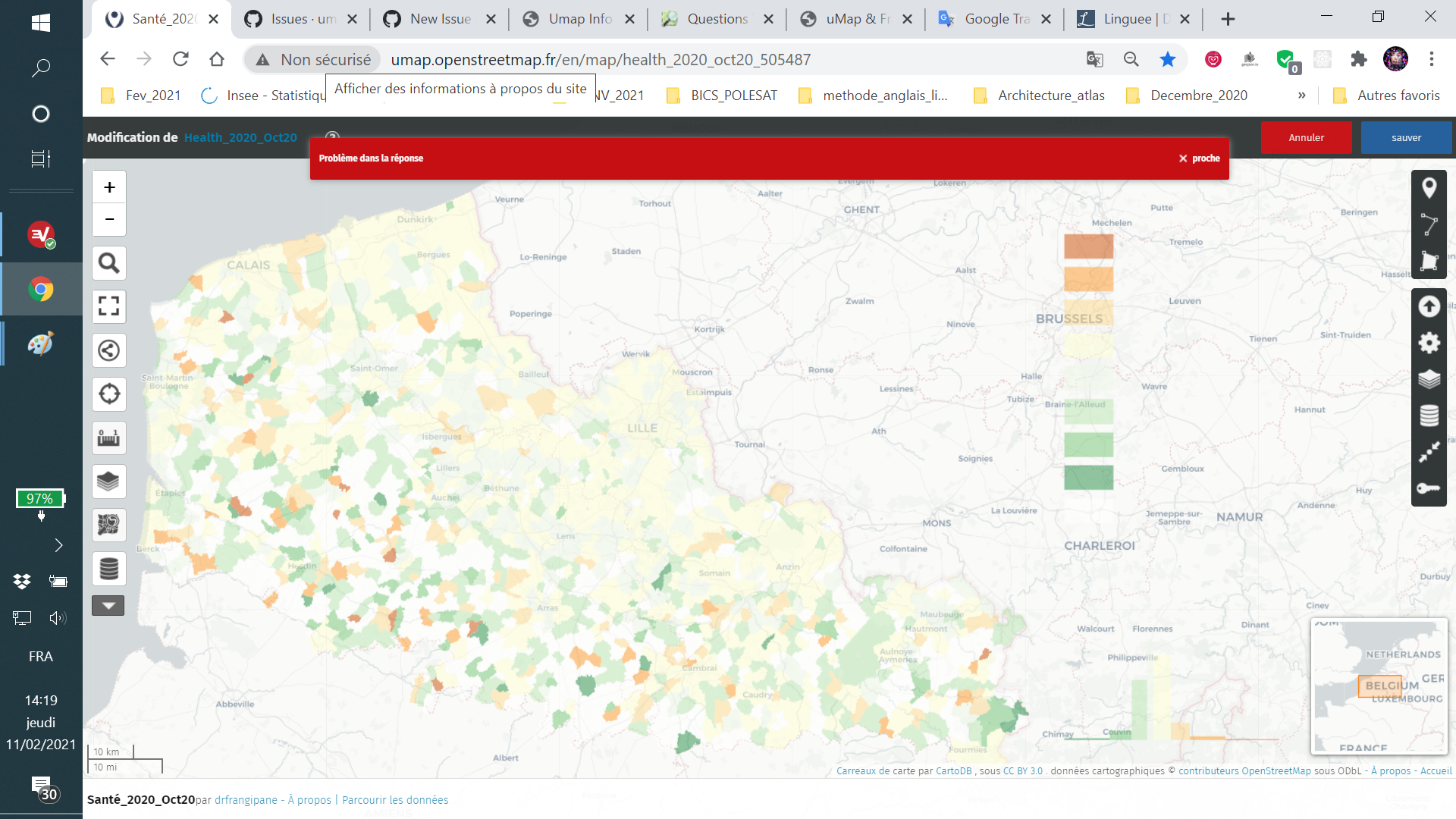Open the share and embed panel

point(109,350)
